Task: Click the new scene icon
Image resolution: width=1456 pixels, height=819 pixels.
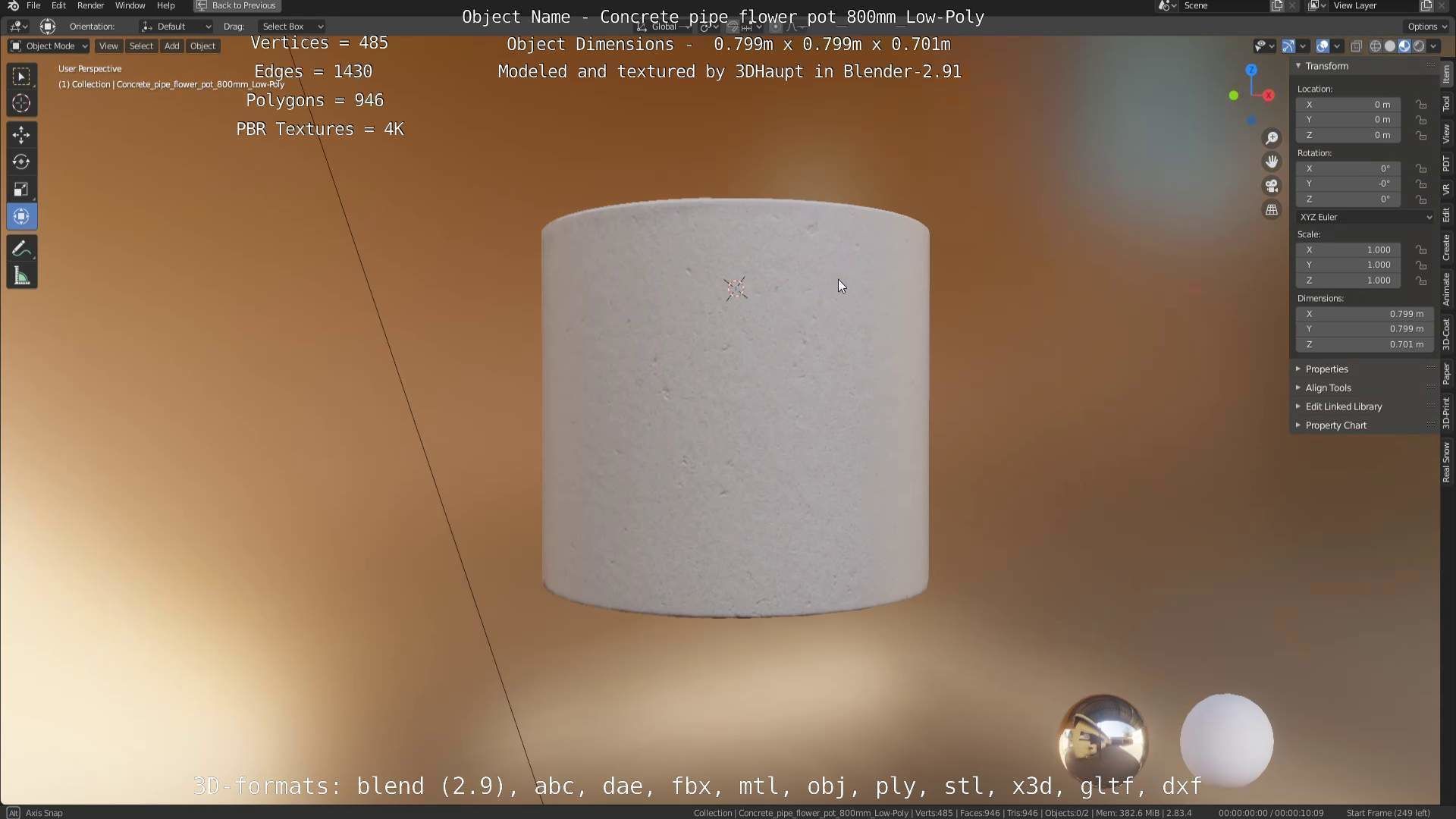Action: (x=1277, y=5)
